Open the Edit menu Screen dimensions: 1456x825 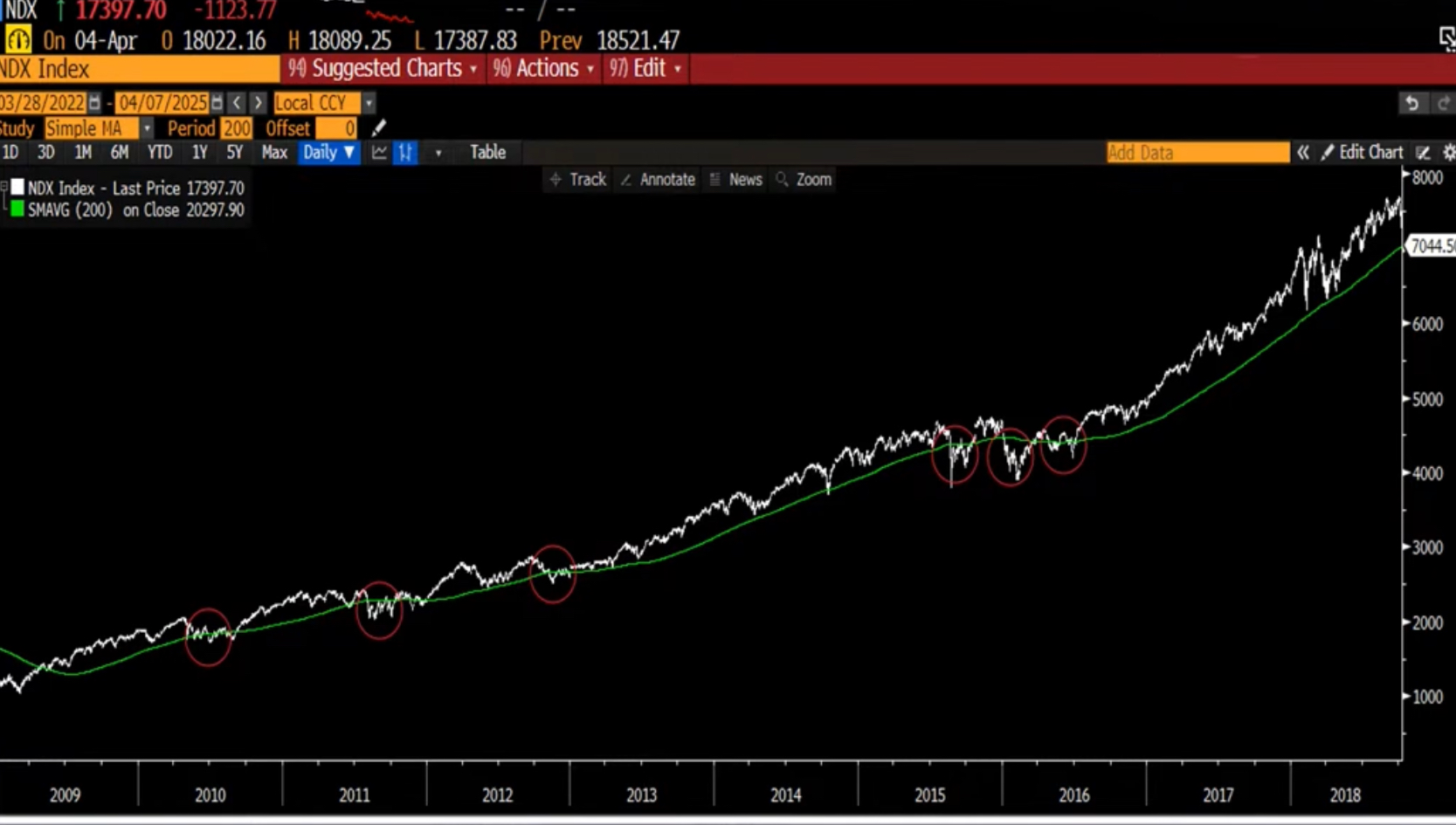coord(645,69)
